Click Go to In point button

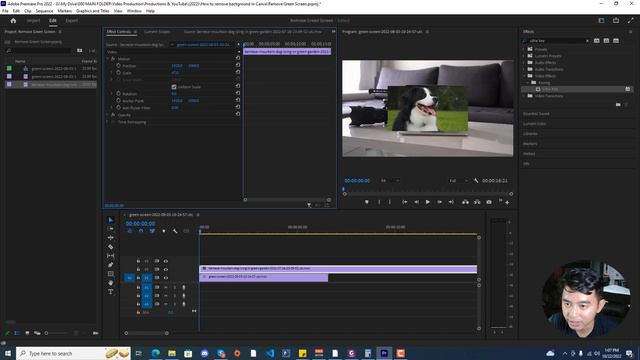click(404, 202)
